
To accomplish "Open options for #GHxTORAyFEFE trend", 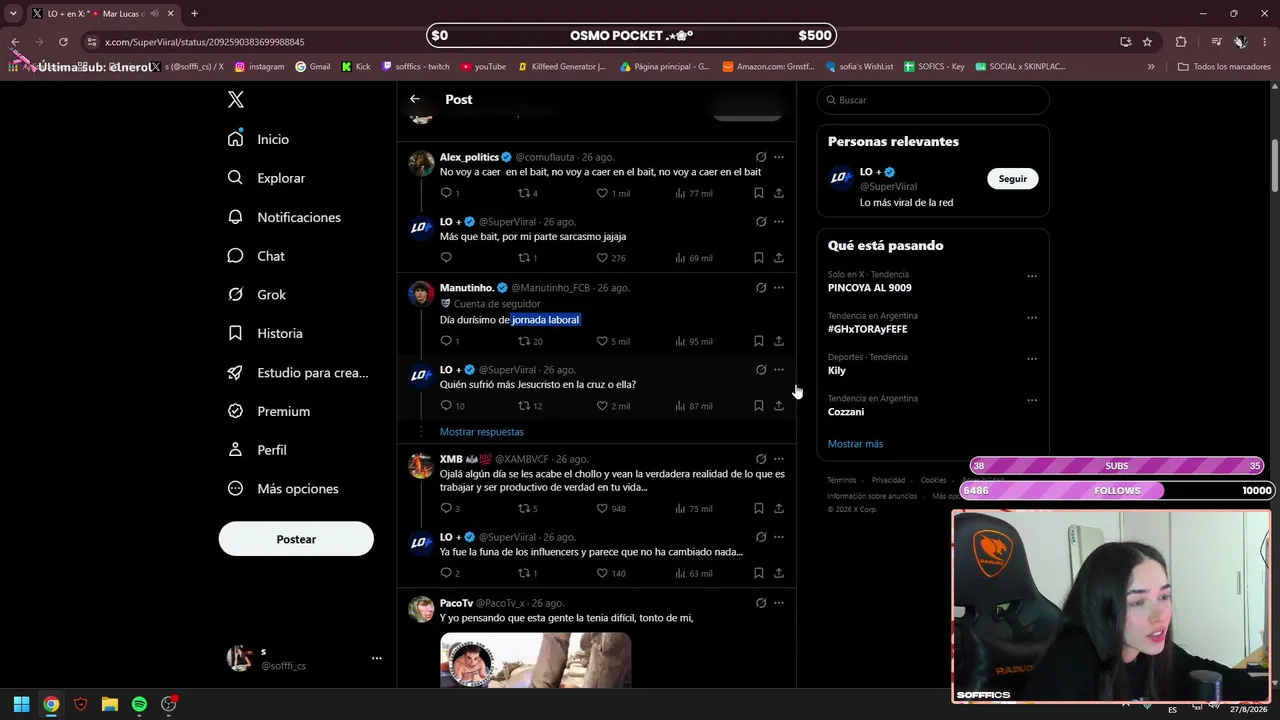I will click(1032, 318).
